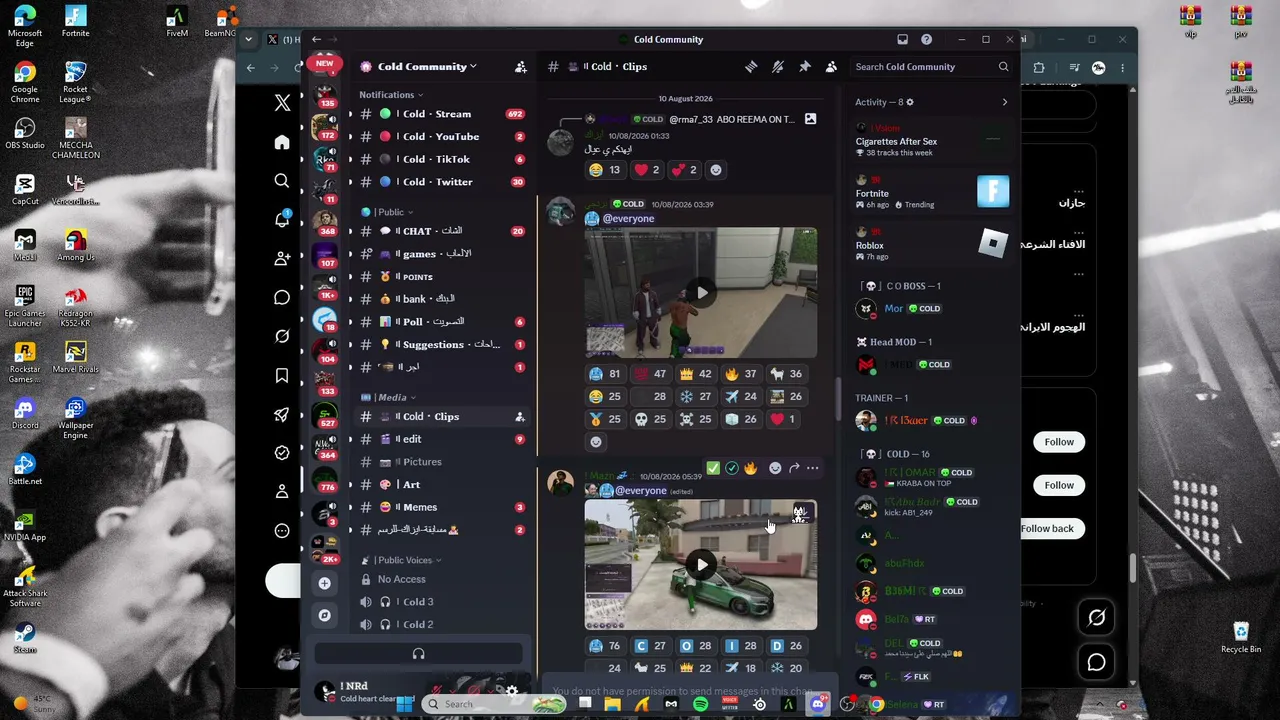Open Fortnite desktop shortcut

pos(75,22)
